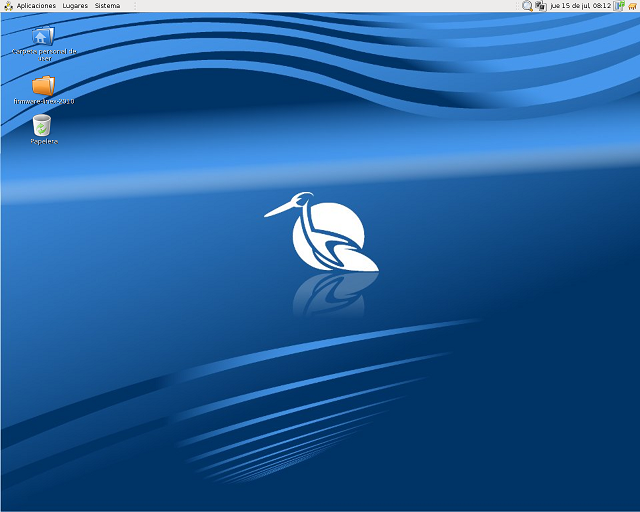Open the Sistema menu
This screenshot has width=640, height=512.
107,6
